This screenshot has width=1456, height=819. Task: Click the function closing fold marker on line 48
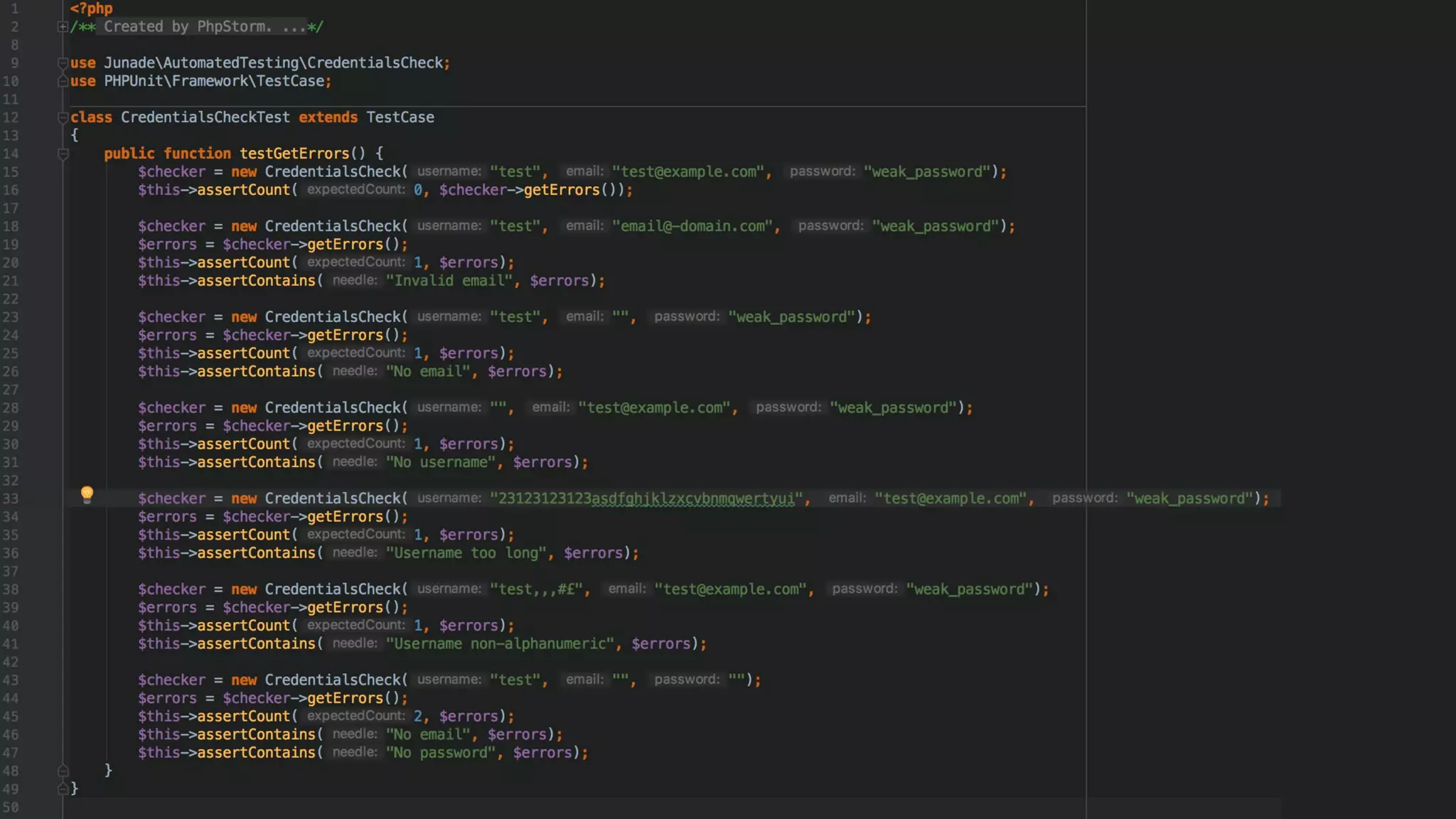click(x=63, y=771)
